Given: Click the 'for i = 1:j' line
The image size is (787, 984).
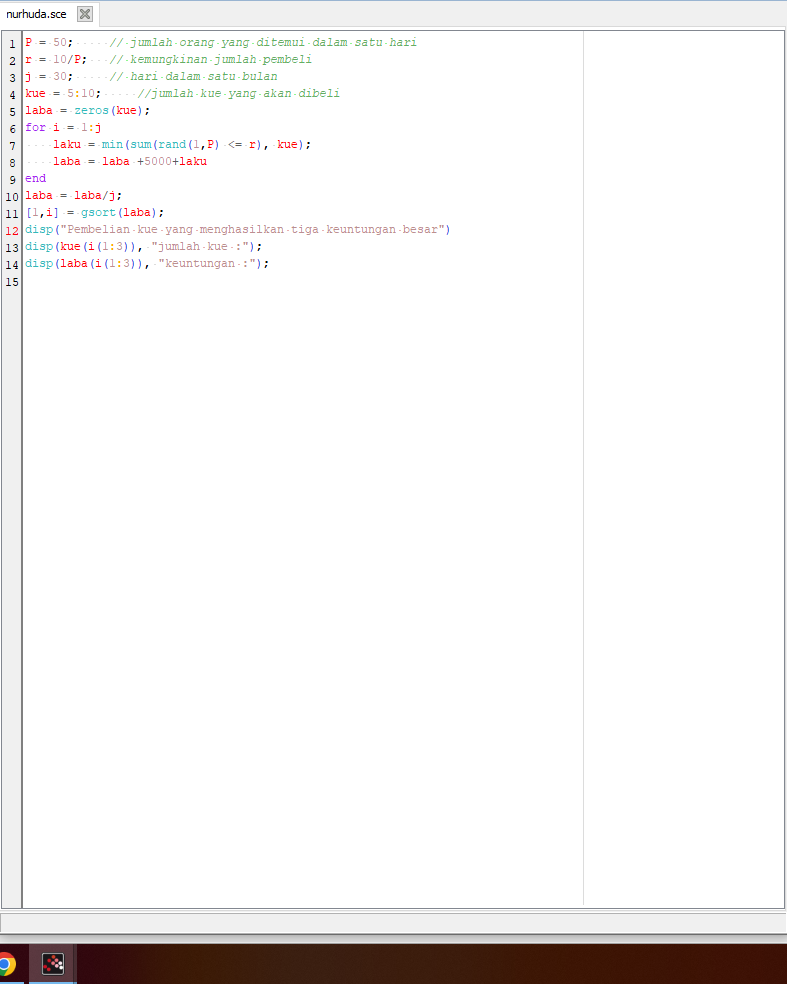Looking at the screenshot, I should coord(63,127).
